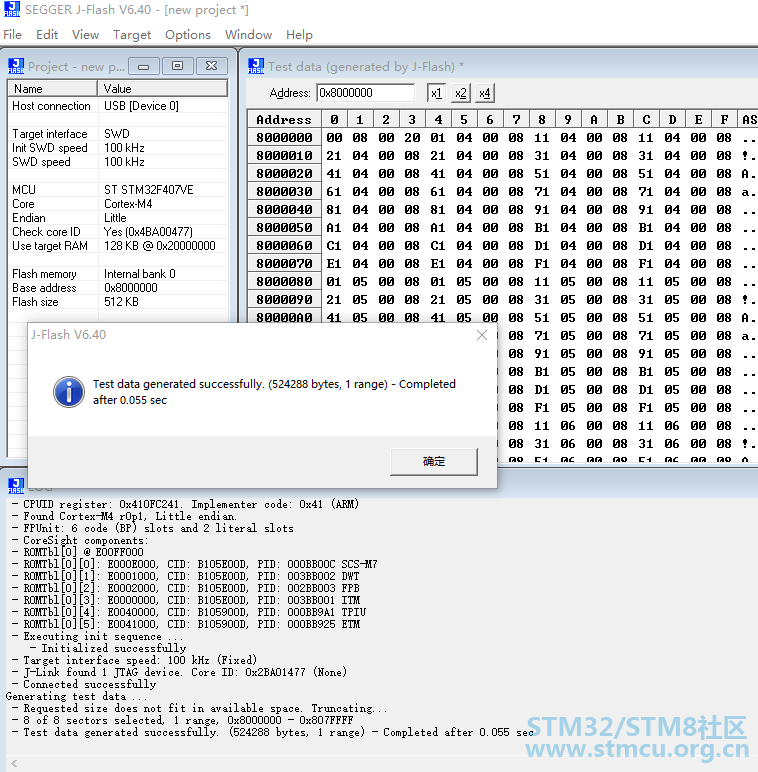The width and height of the screenshot is (758, 772).
Task: Click the J-Flash application icon in title bar
Action: point(12,9)
